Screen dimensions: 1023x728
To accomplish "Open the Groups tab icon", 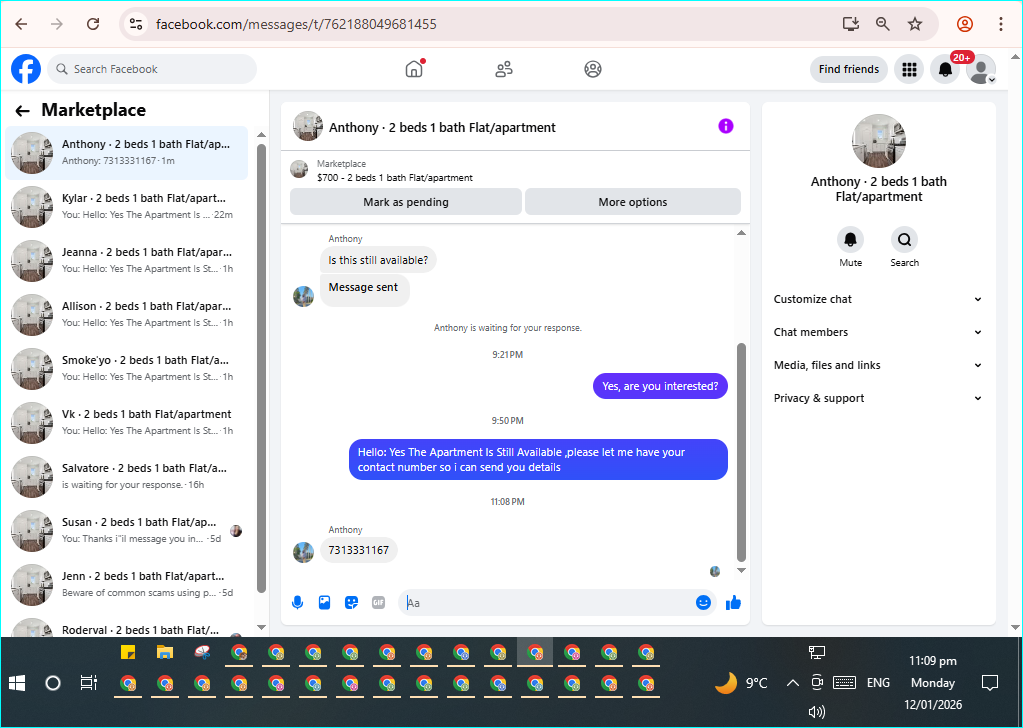I will pyautogui.click(x=592, y=69).
